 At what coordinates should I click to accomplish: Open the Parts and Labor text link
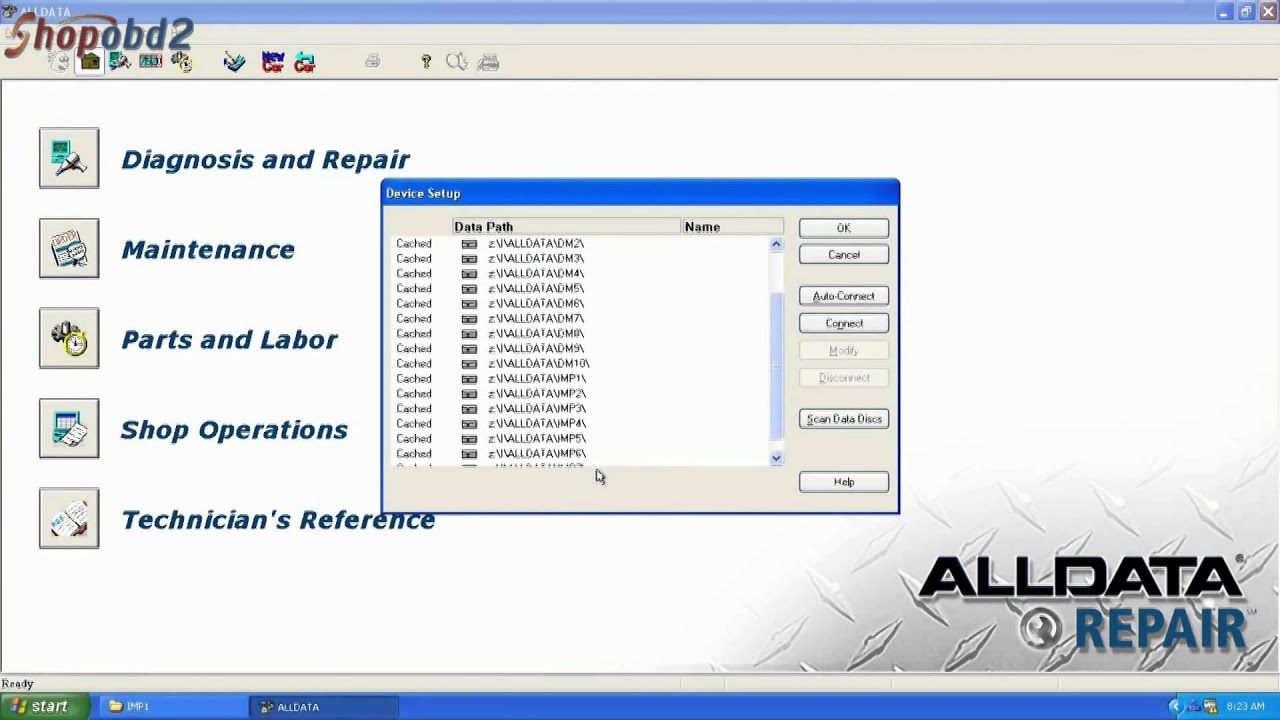click(229, 340)
